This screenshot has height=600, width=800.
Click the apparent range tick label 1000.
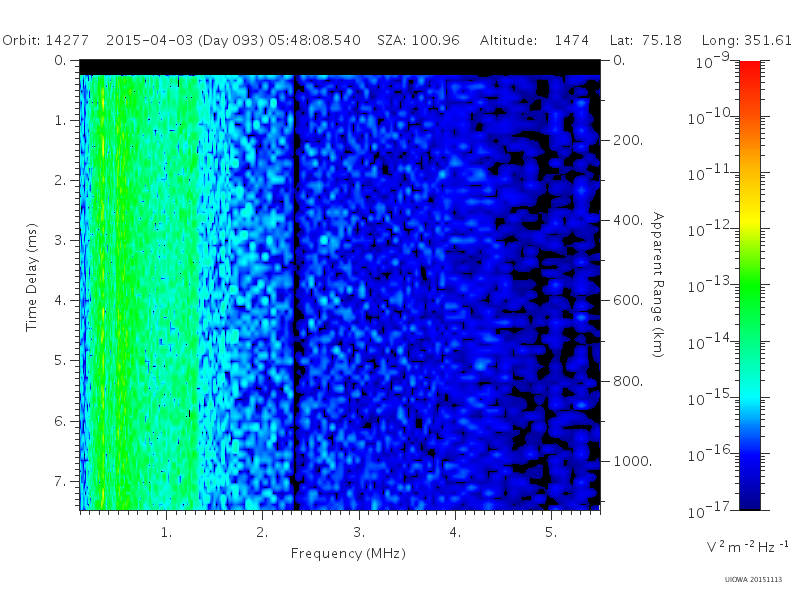tap(633, 461)
